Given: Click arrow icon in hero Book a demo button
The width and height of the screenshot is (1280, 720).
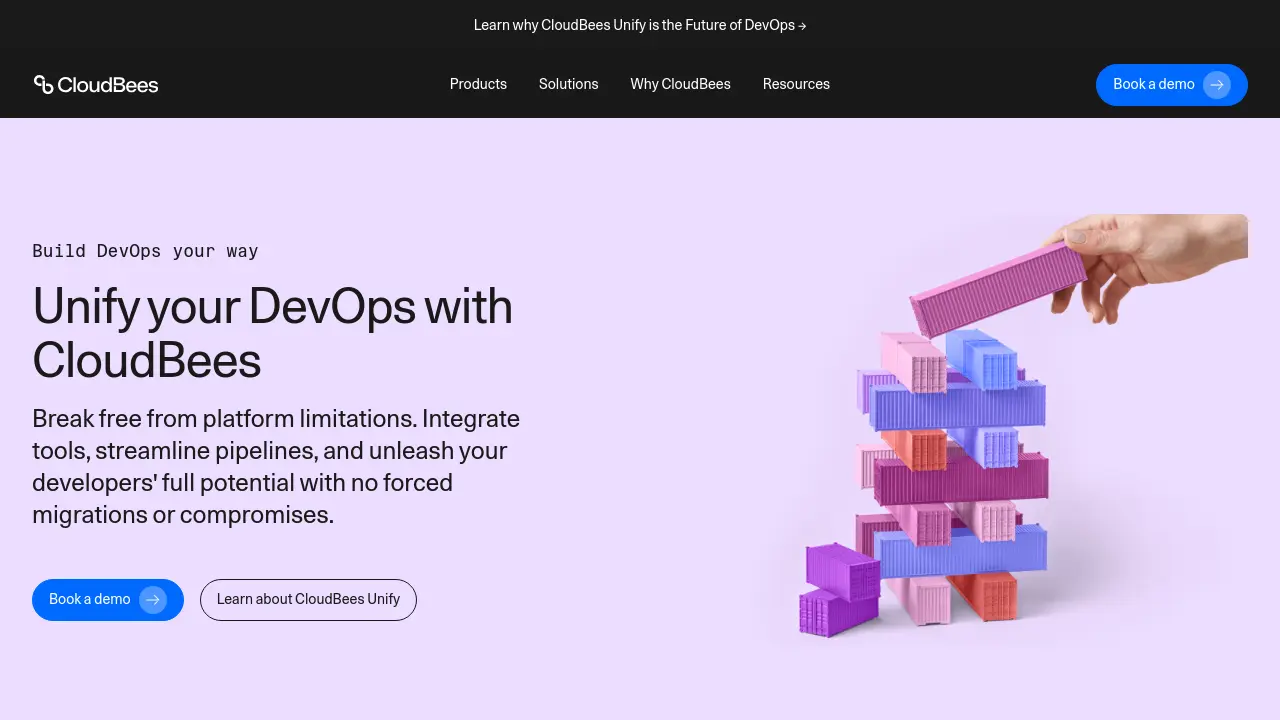Looking at the screenshot, I should (153, 600).
